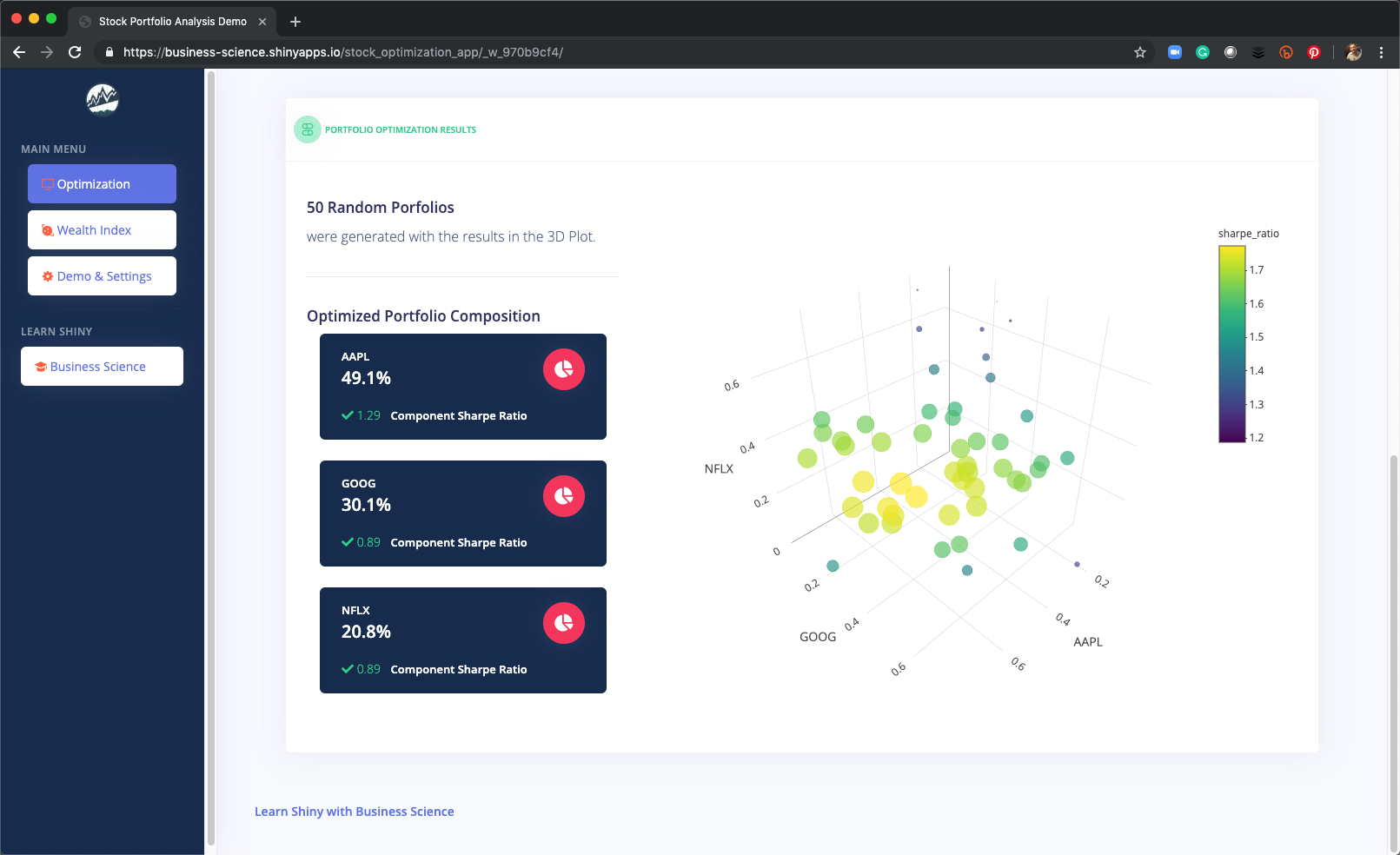This screenshot has width=1400, height=855.
Task: Click the GOOG pie chart icon
Action: pos(564,496)
